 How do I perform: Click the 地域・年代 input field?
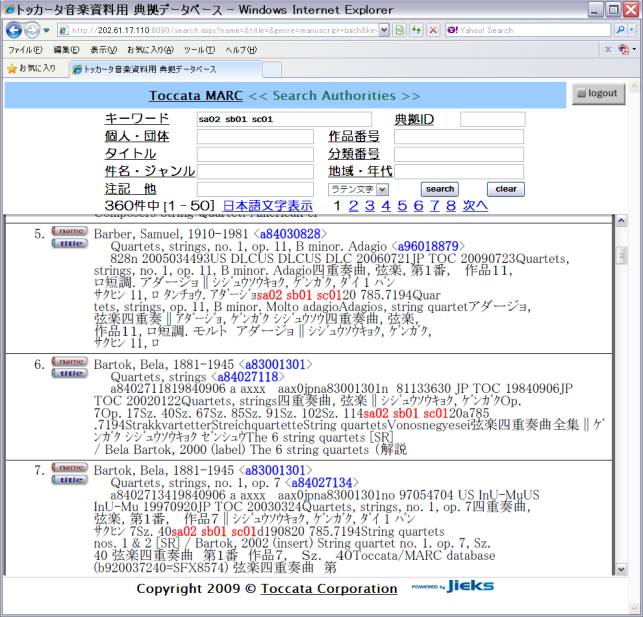(x=459, y=171)
